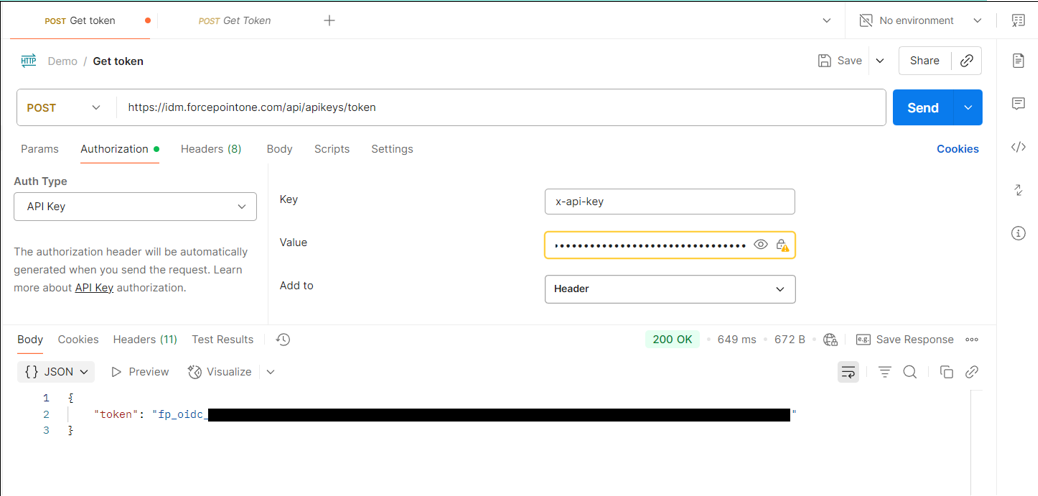Open the request info icon in sidebar
Screen dimensions: 1038x496
1018,233
